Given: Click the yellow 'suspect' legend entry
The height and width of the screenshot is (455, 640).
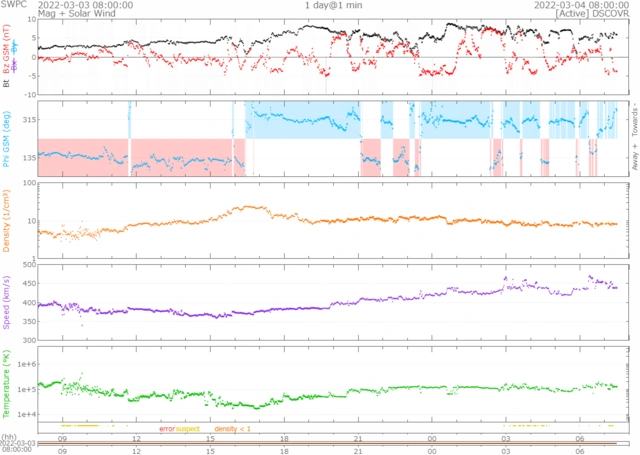Looking at the screenshot, I should (x=188, y=429).
